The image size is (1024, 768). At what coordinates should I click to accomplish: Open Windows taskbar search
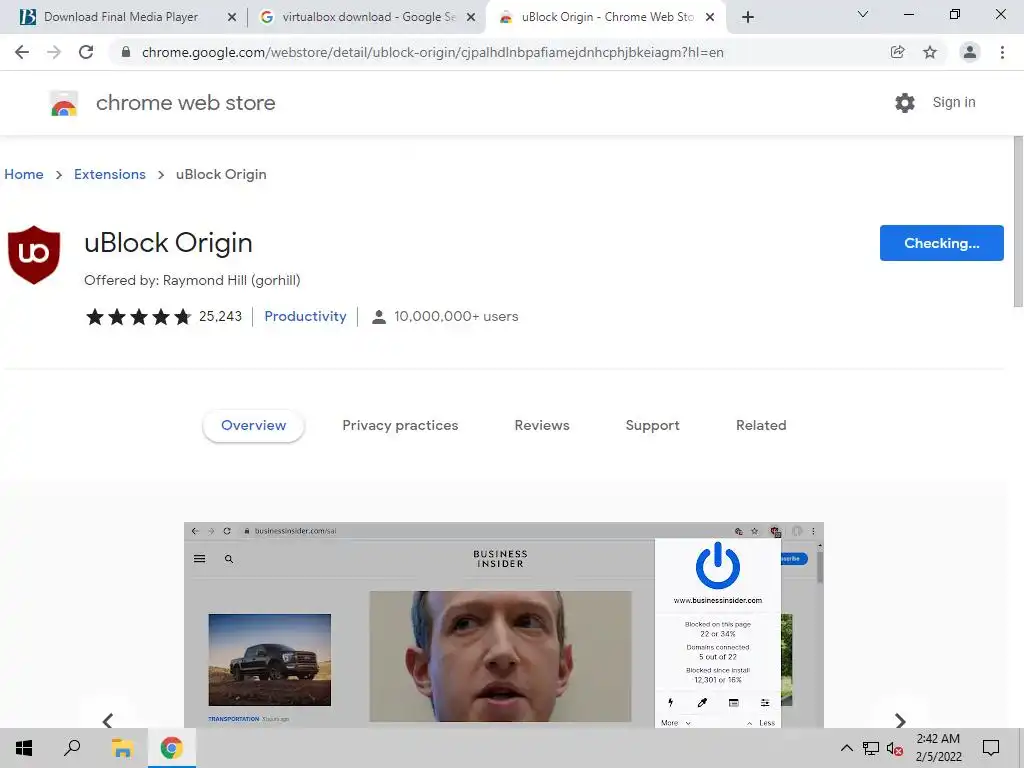(x=72, y=748)
